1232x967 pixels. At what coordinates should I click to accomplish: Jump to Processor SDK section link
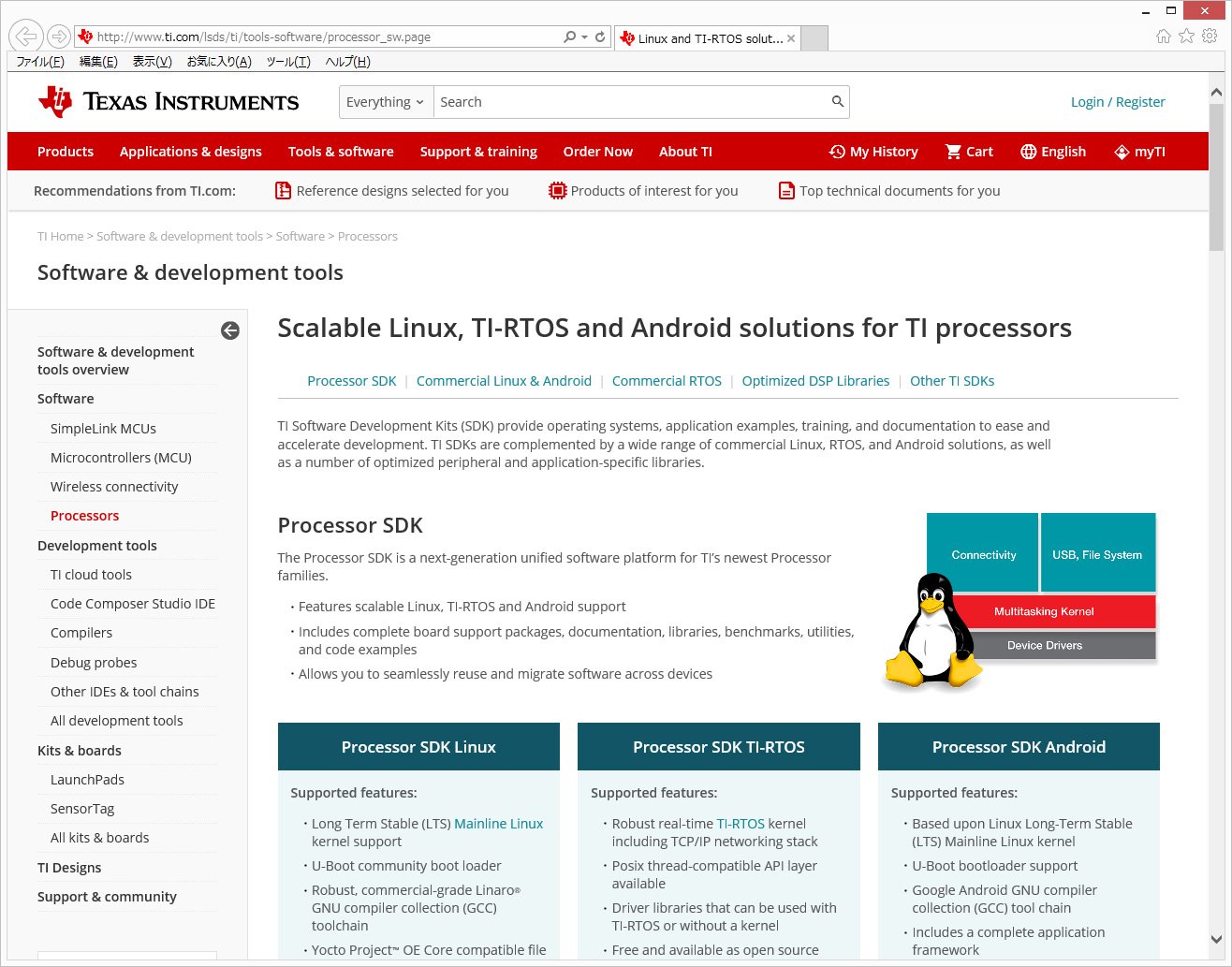coord(352,381)
